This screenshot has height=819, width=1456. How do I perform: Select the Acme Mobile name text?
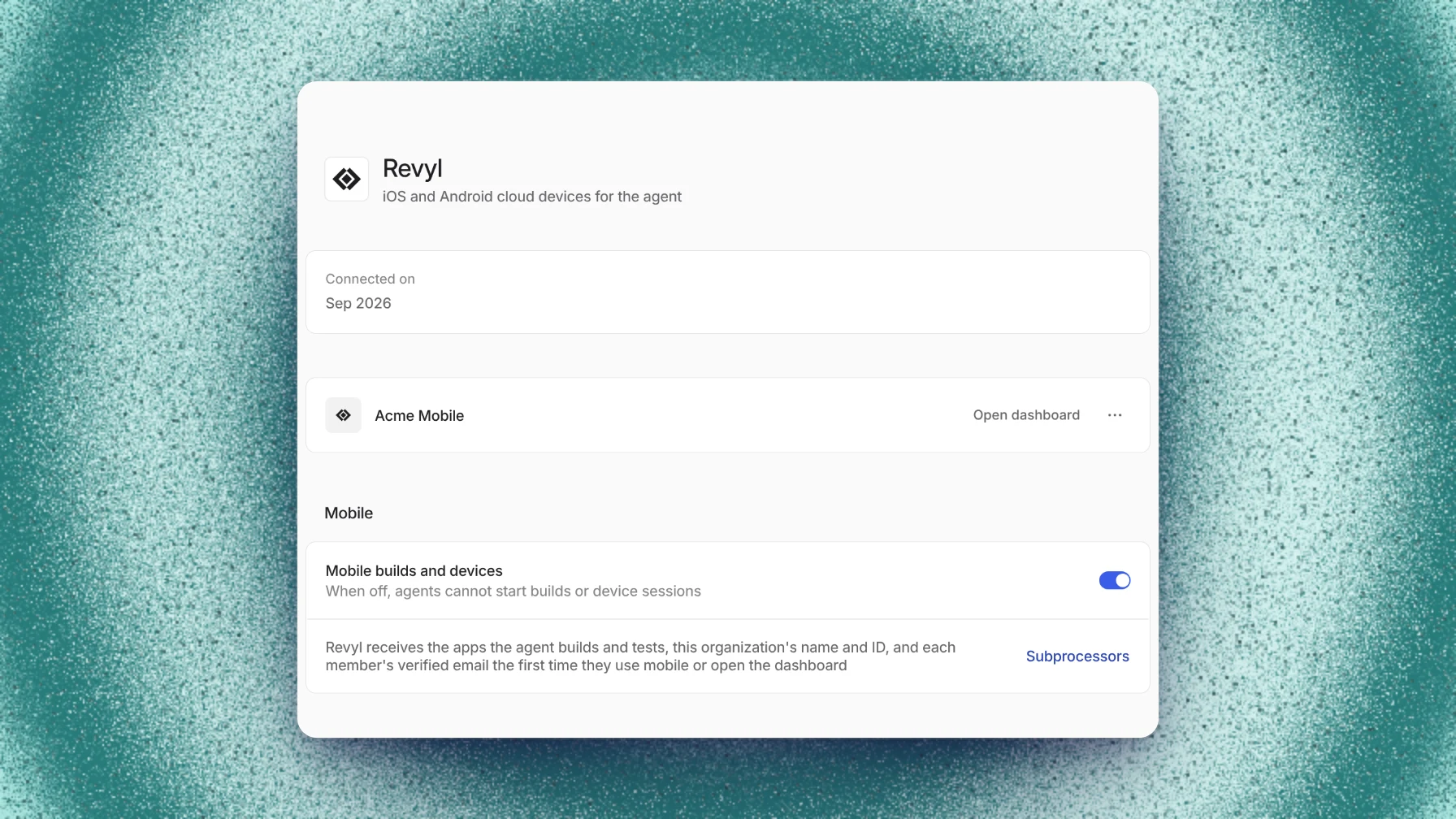tap(419, 415)
